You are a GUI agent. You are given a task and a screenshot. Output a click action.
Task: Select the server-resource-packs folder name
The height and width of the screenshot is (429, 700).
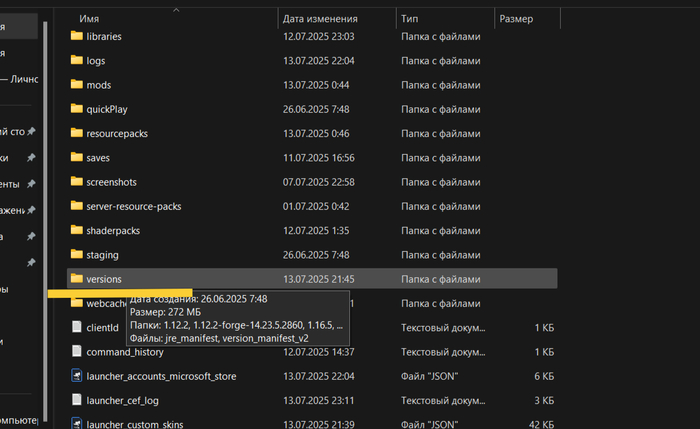[x=133, y=206]
